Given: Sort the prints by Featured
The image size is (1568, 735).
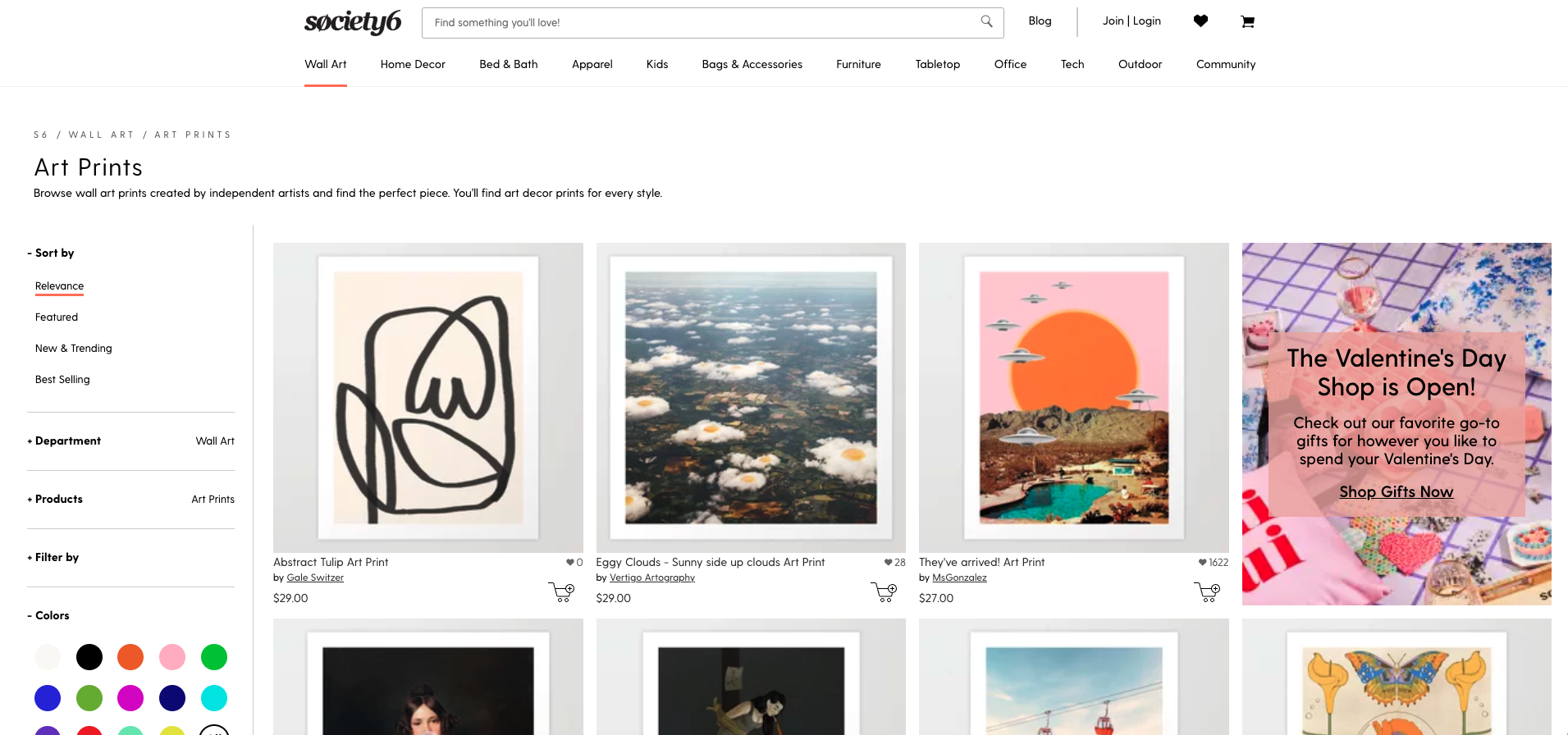Looking at the screenshot, I should (57, 317).
